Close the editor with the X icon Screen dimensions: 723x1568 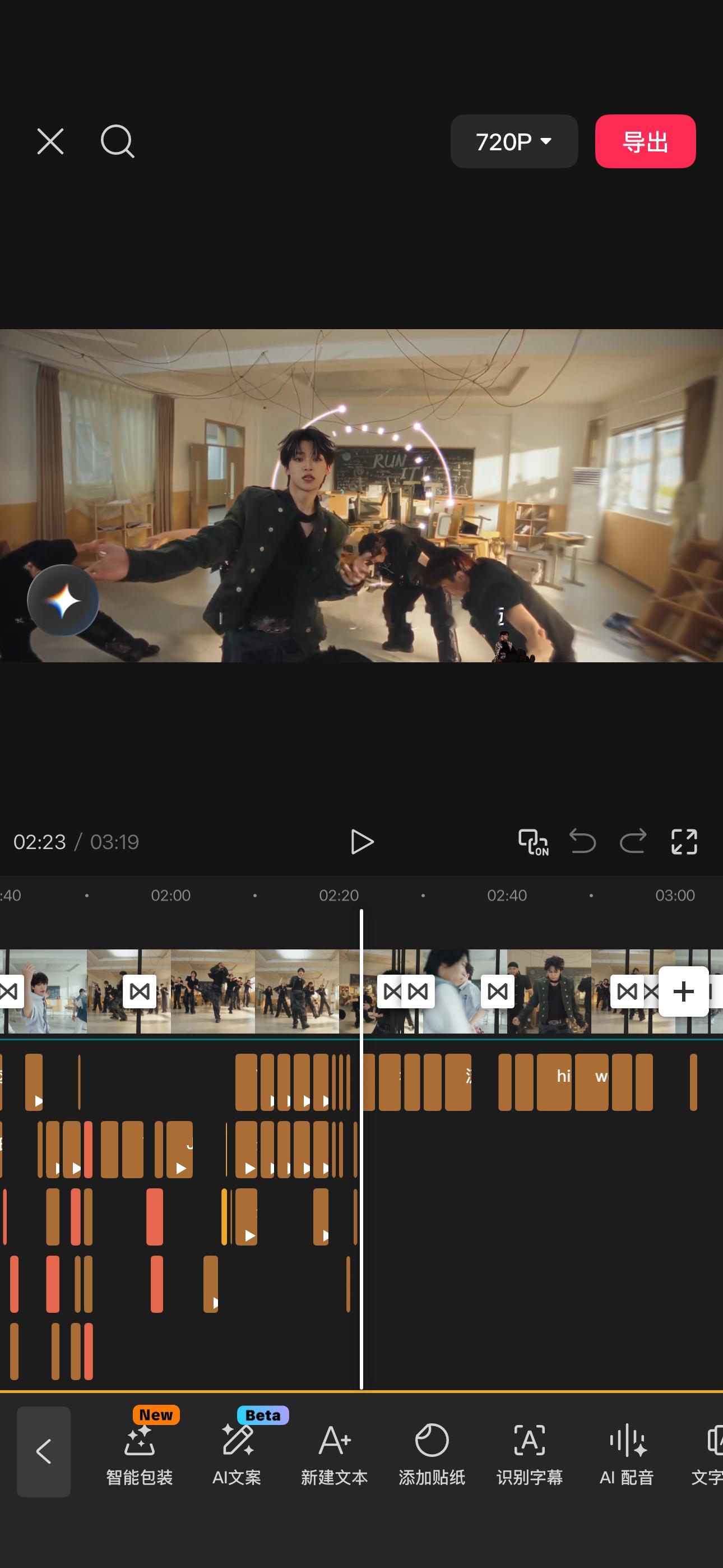coord(50,142)
